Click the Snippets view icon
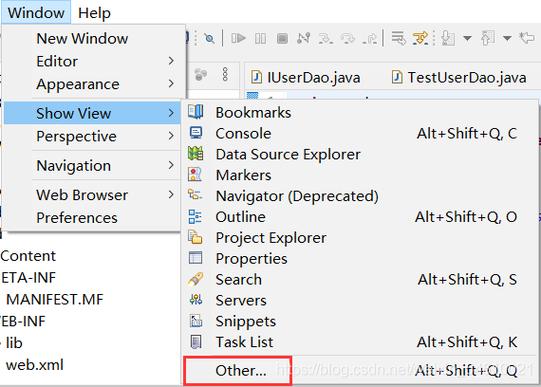Screen dimensions: 541x387 (x=196, y=321)
